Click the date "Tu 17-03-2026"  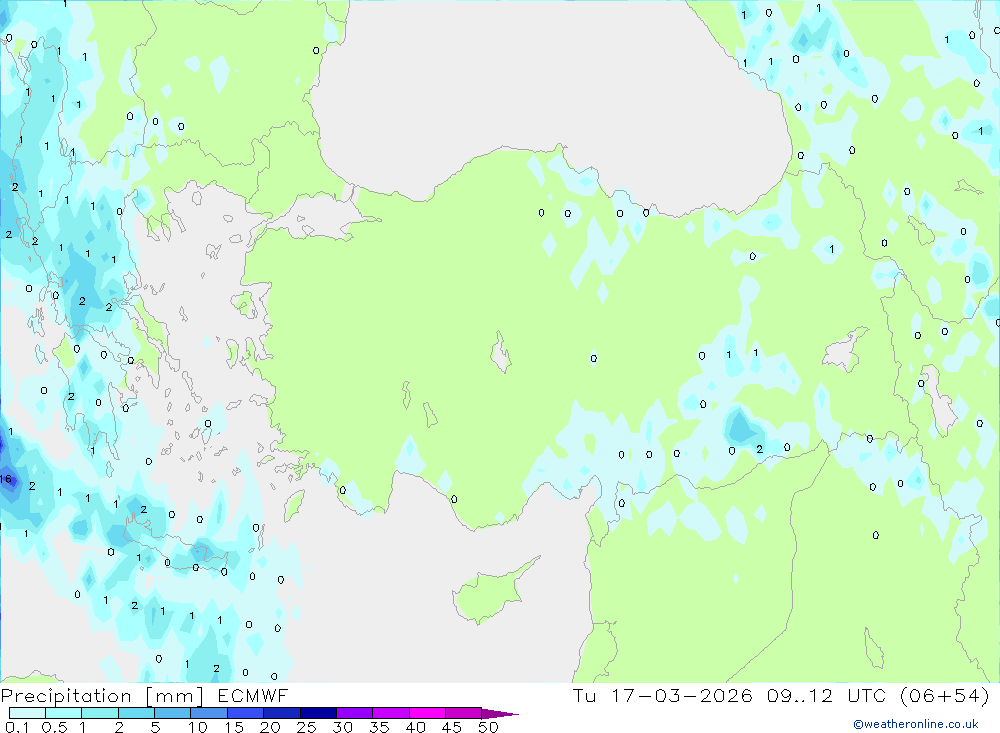coord(663,695)
